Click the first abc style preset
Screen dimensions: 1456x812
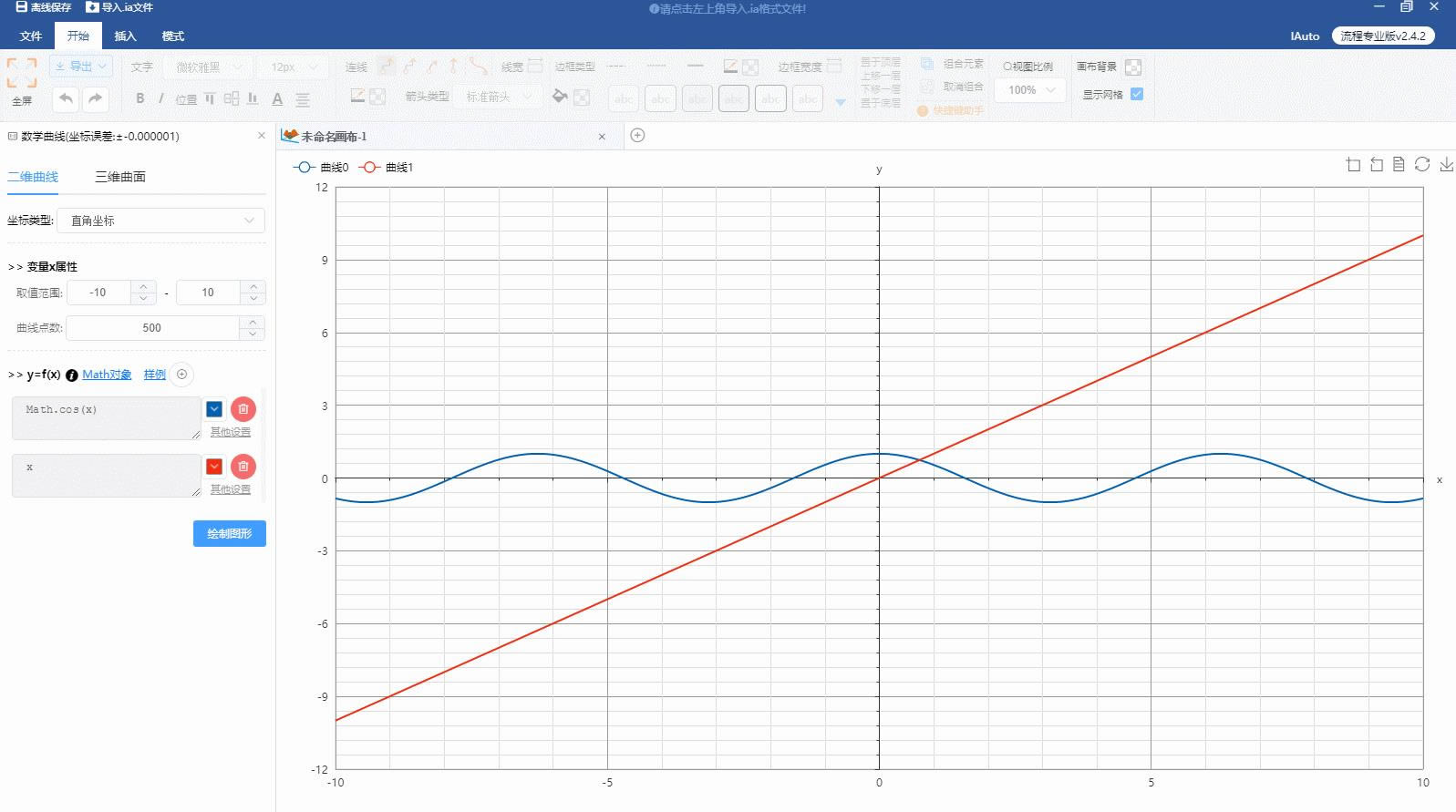click(x=624, y=98)
